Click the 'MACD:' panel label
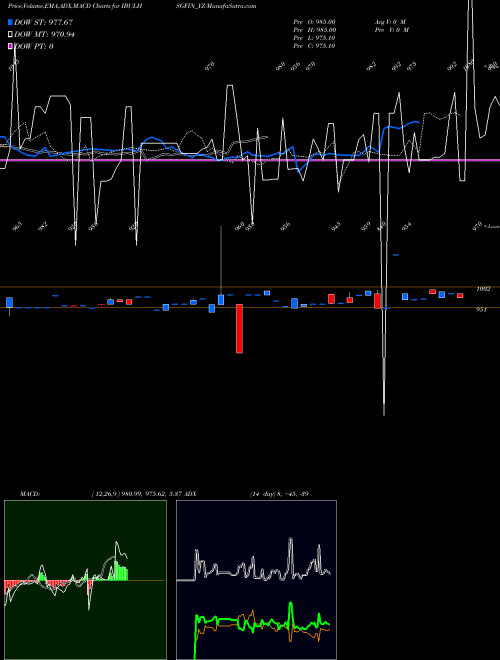 pos(30,493)
